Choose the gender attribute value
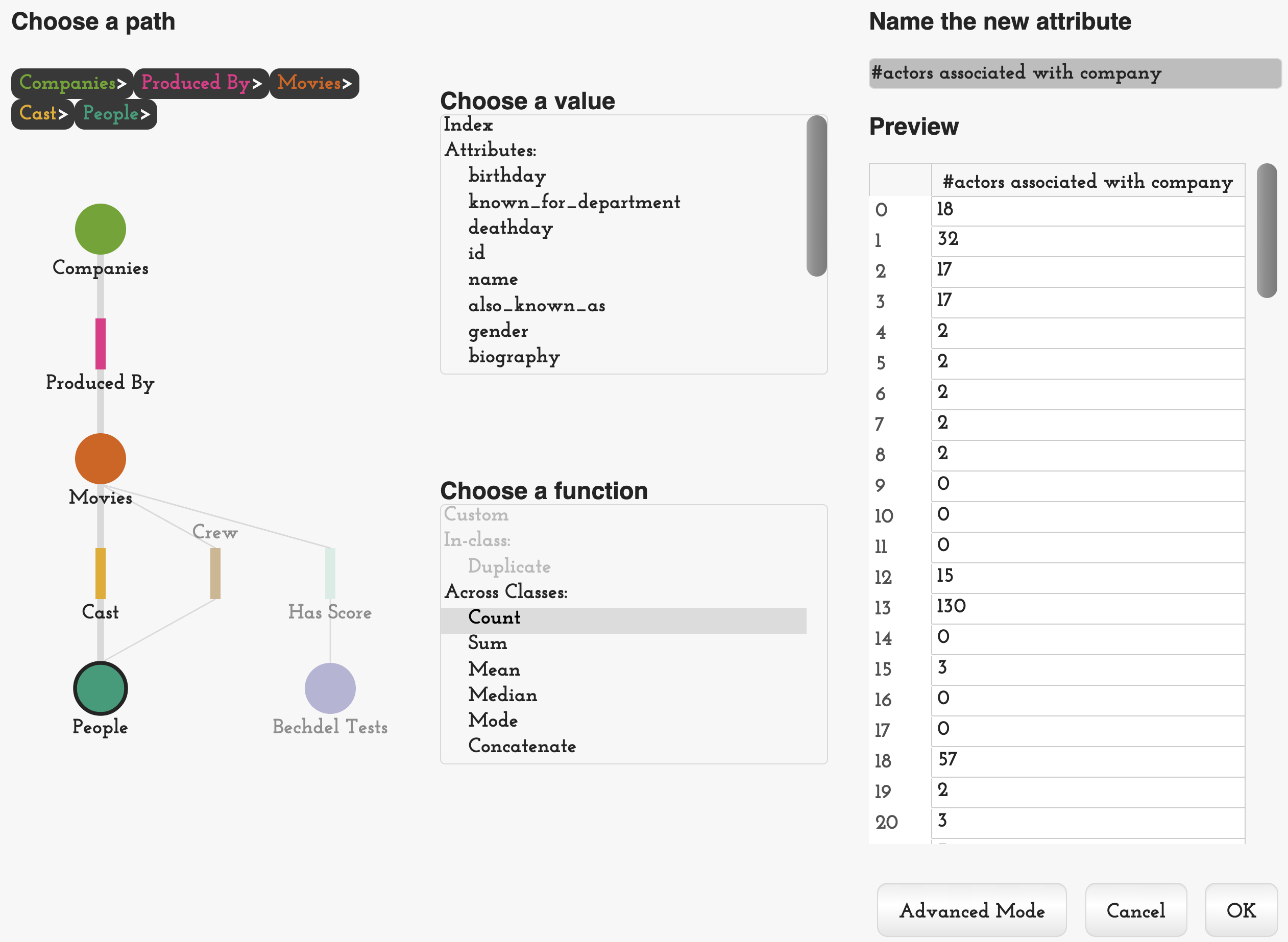 (498, 331)
